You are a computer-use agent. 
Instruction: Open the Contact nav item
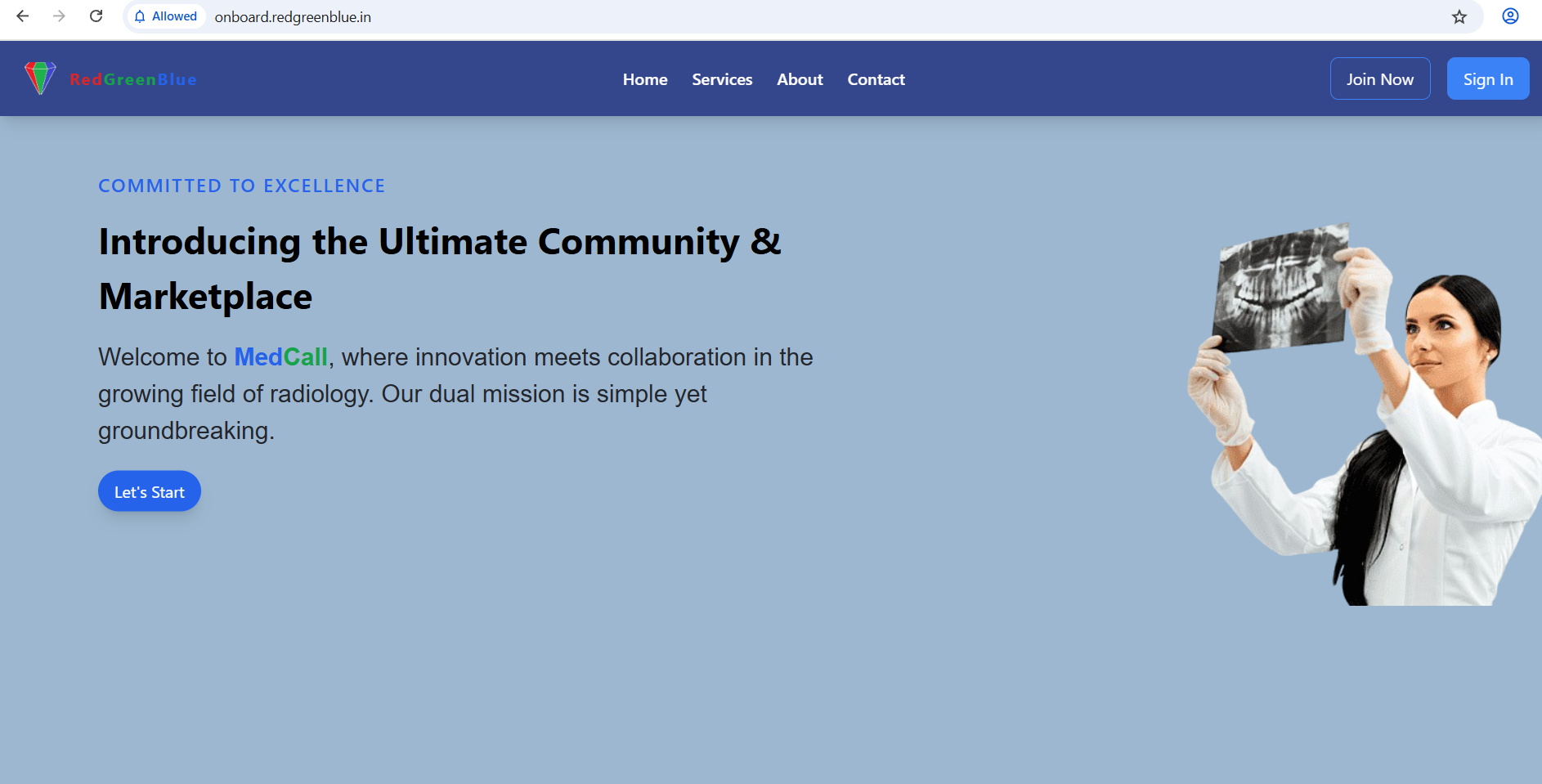tap(876, 79)
